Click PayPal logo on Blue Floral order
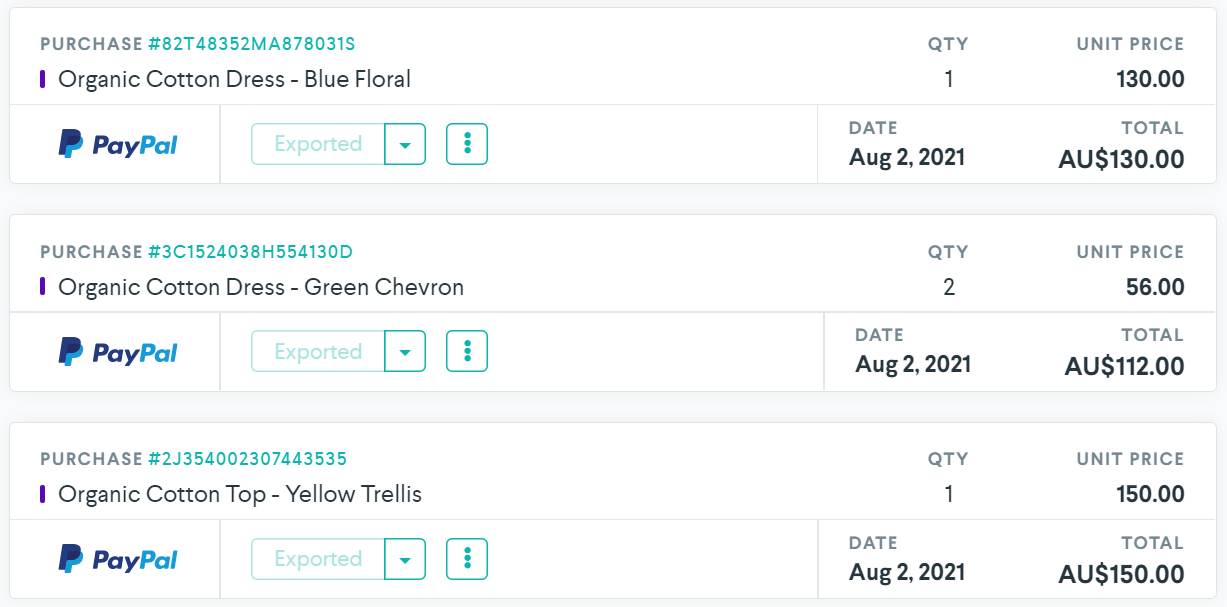Viewport: 1227px width, 607px height. pyautogui.click(x=118, y=144)
